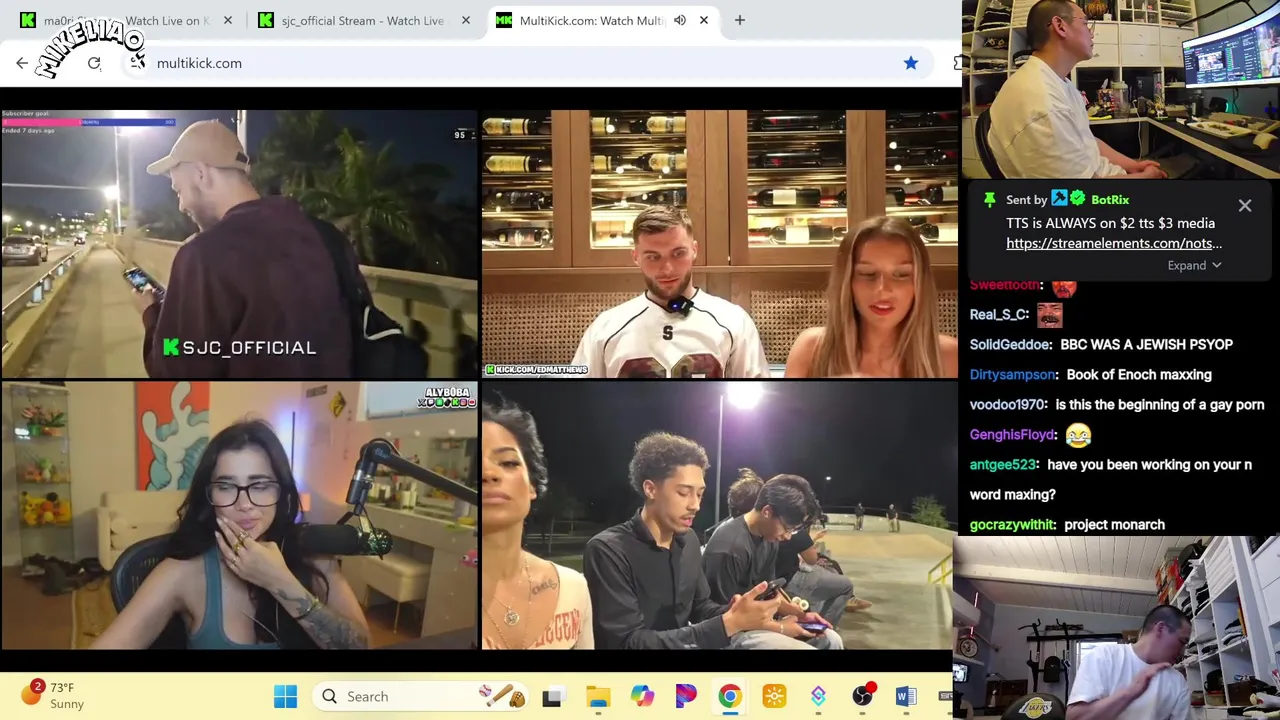Click the Alyboba overlay badge
1280x720 pixels.
click(447, 398)
